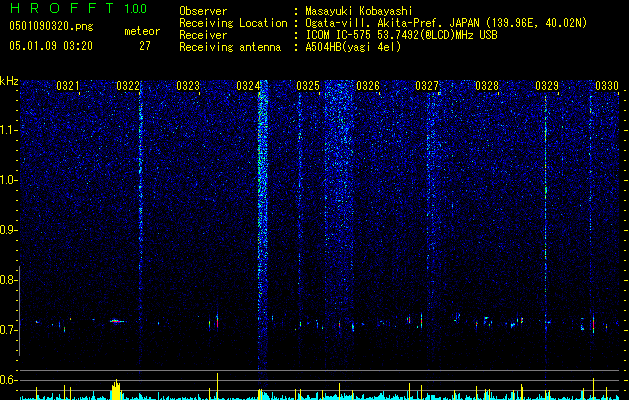Screen dimensions: 629x400
Task: Click the 0325 time marker
Action: click(x=308, y=86)
